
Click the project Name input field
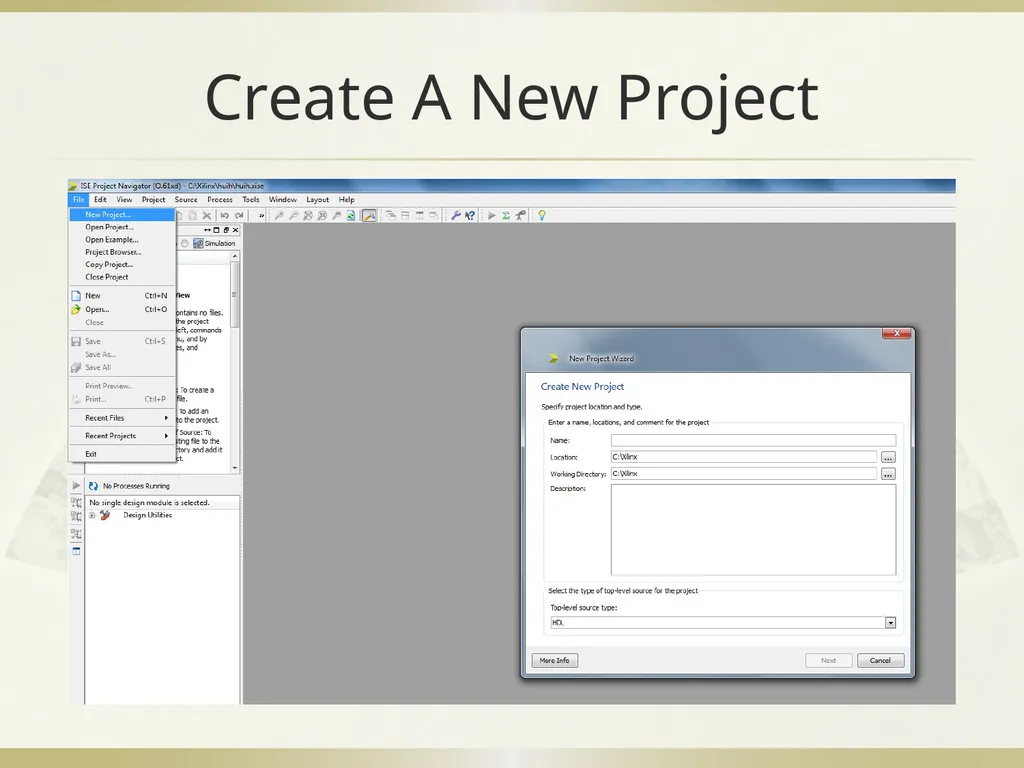tap(753, 440)
